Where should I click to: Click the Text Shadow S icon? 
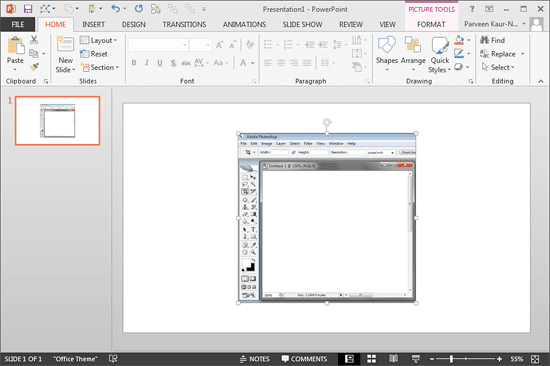(173, 63)
